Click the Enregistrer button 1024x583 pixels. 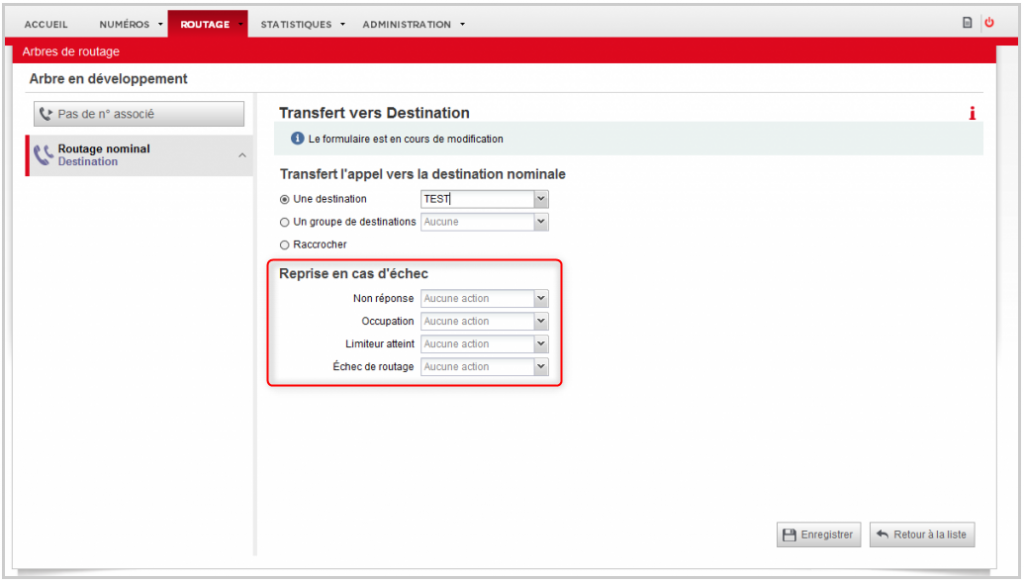(818, 535)
